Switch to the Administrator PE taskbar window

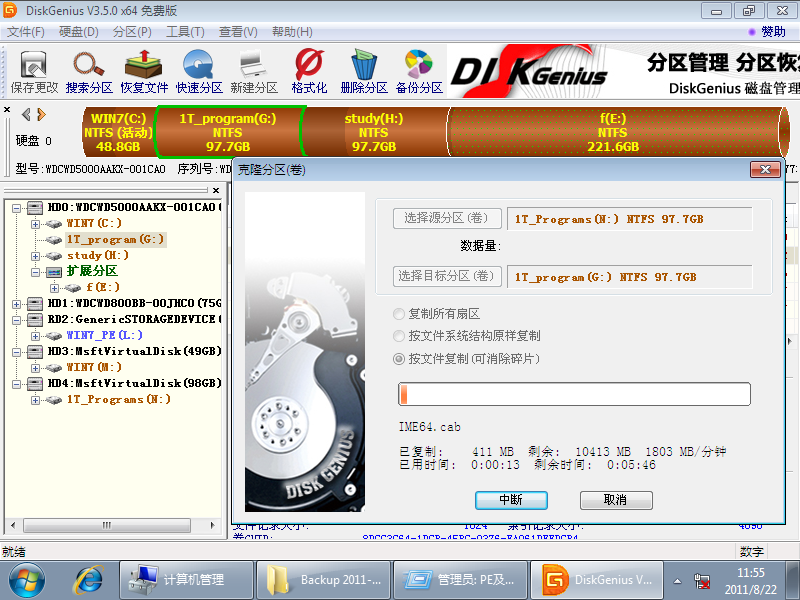pyautogui.click(x=460, y=580)
